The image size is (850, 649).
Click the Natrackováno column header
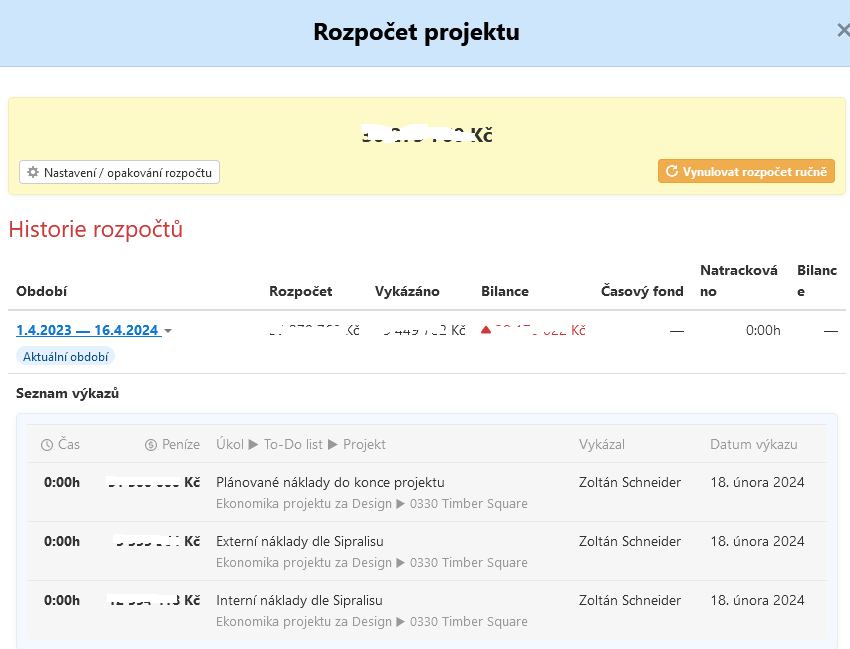tap(739, 280)
